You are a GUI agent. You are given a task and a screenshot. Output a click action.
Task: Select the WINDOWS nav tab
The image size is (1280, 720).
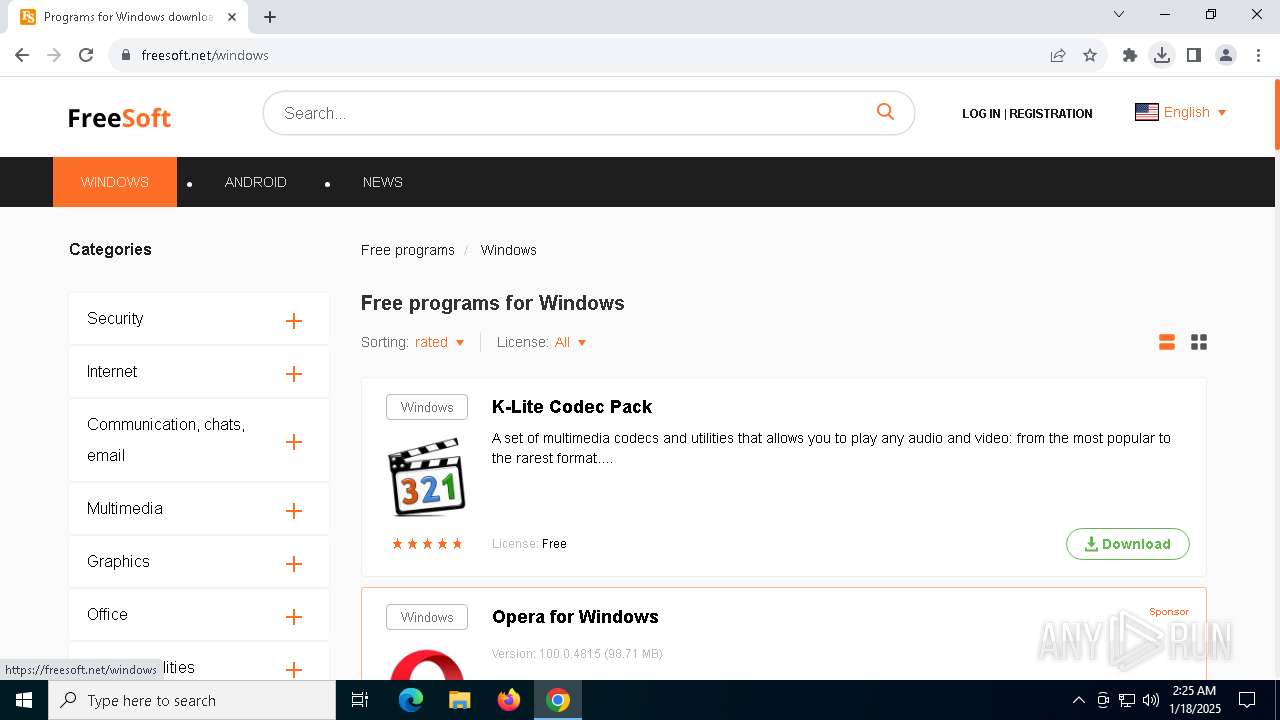coord(115,182)
